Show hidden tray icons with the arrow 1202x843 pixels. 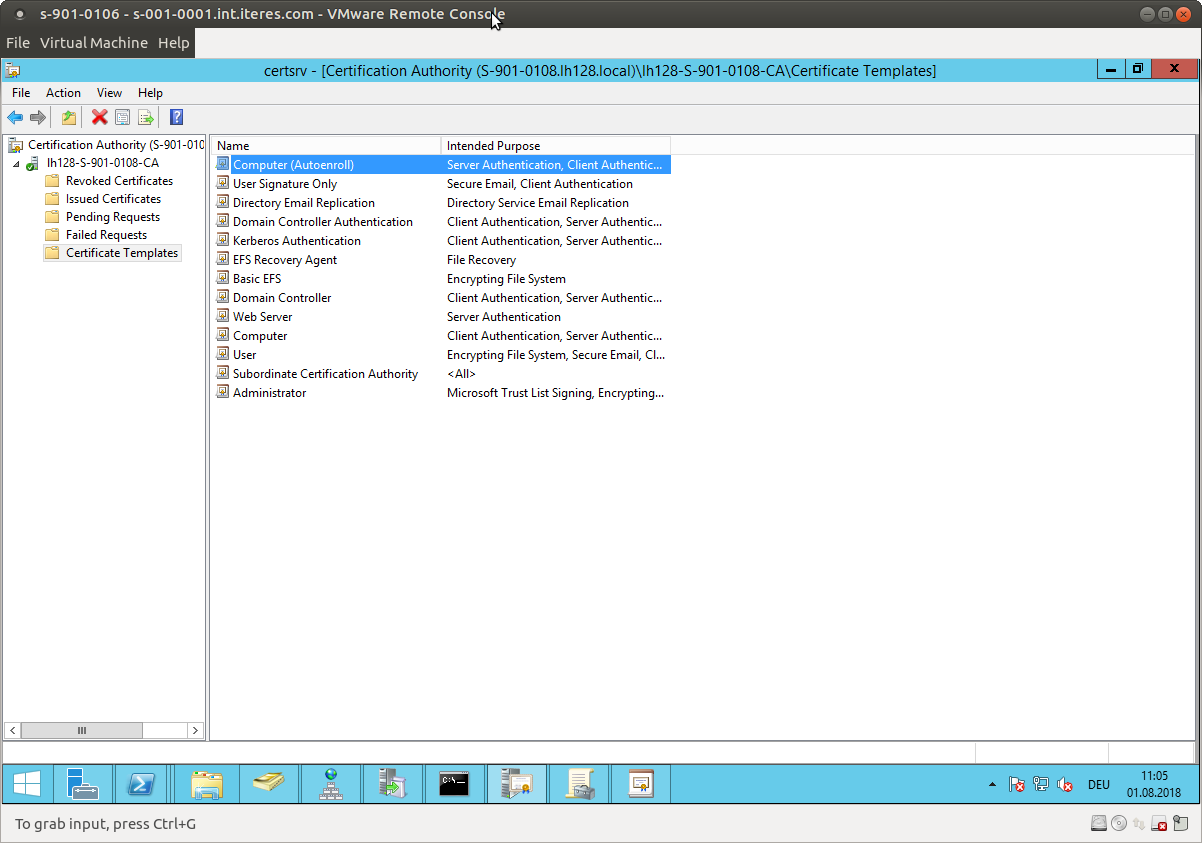point(992,785)
